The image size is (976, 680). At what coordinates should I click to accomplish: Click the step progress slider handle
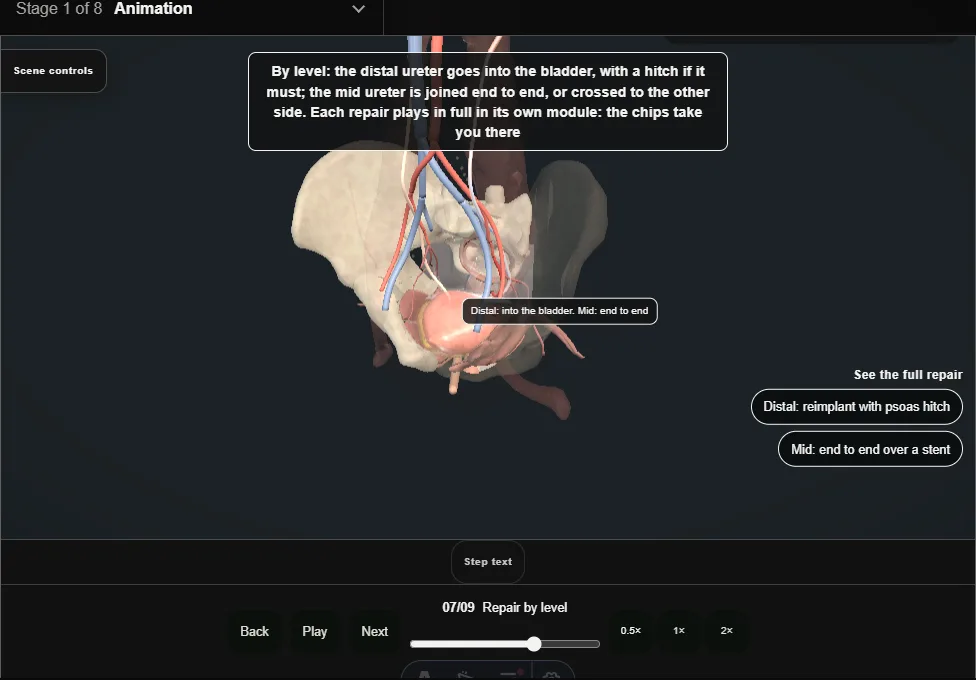(533, 644)
